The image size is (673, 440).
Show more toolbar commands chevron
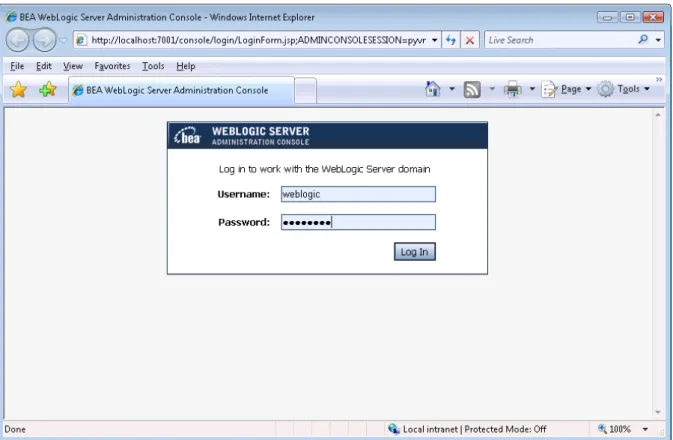pyautogui.click(x=659, y=79)
